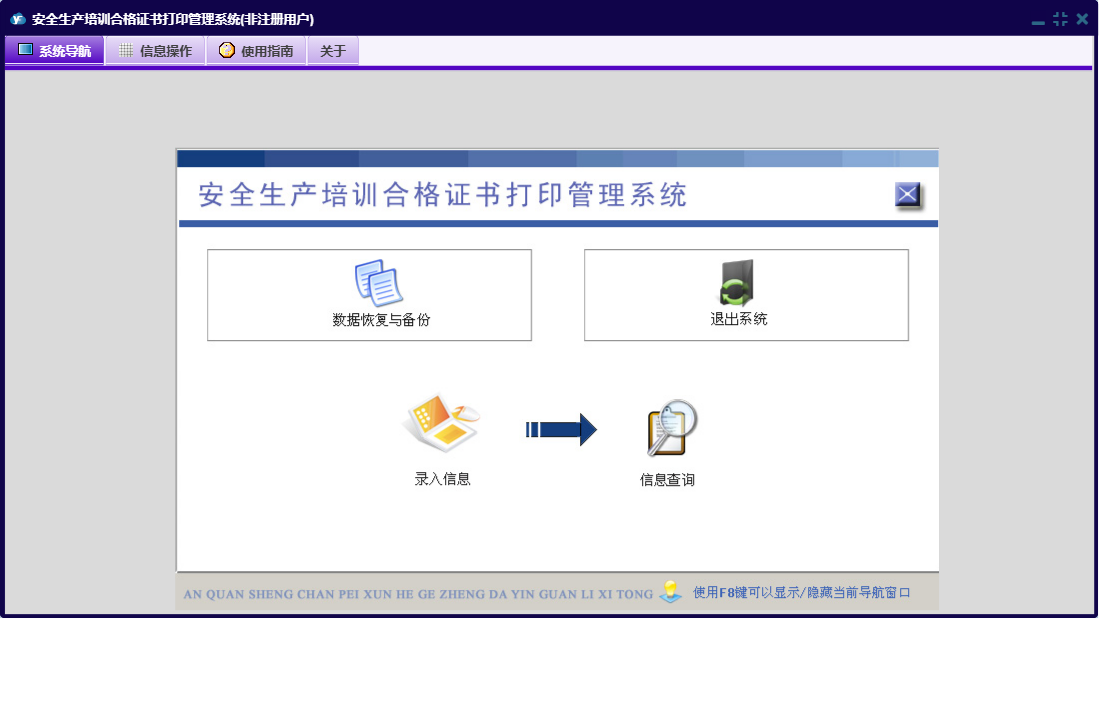Click the 数据恢复与备份 button
Viewport: 1099px width, 723px height.
pyautogui.click(x=369, y=295)
